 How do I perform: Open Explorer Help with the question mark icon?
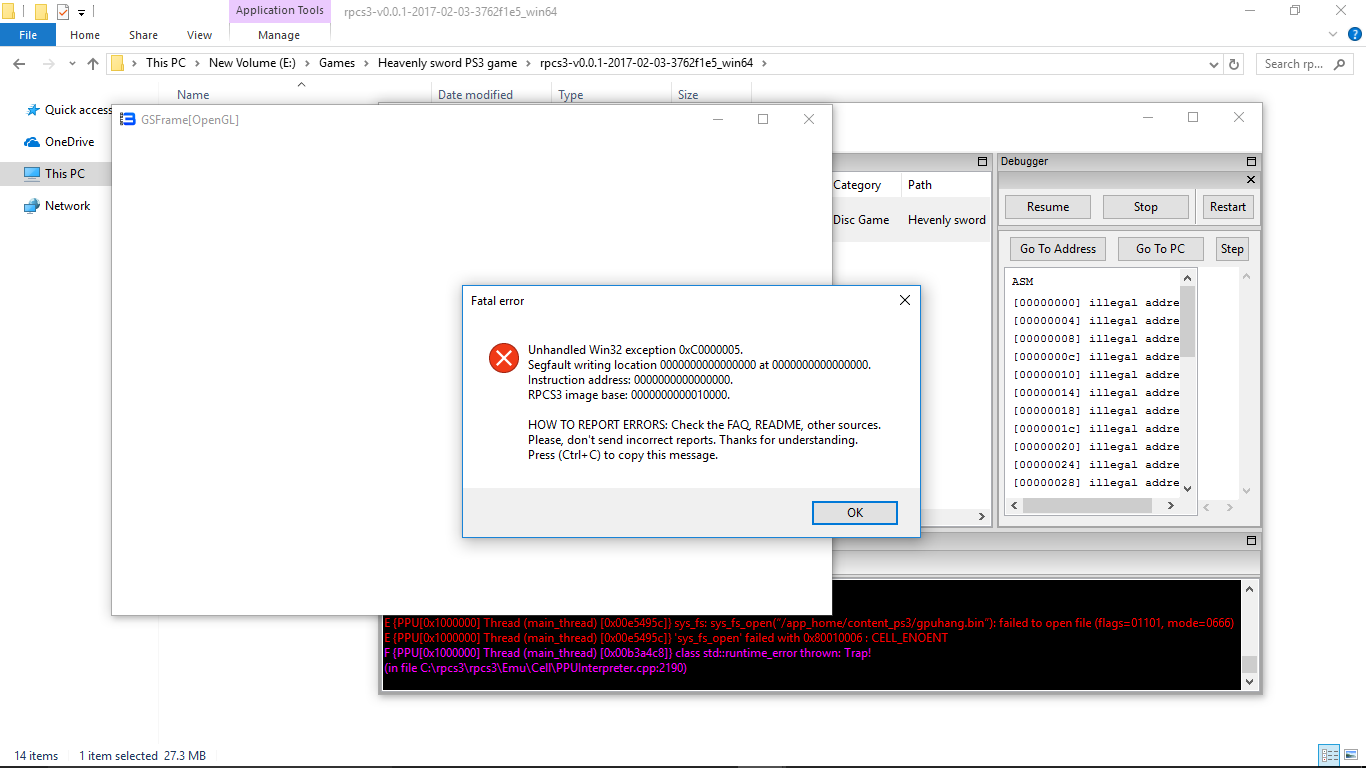coord(1355,34)
